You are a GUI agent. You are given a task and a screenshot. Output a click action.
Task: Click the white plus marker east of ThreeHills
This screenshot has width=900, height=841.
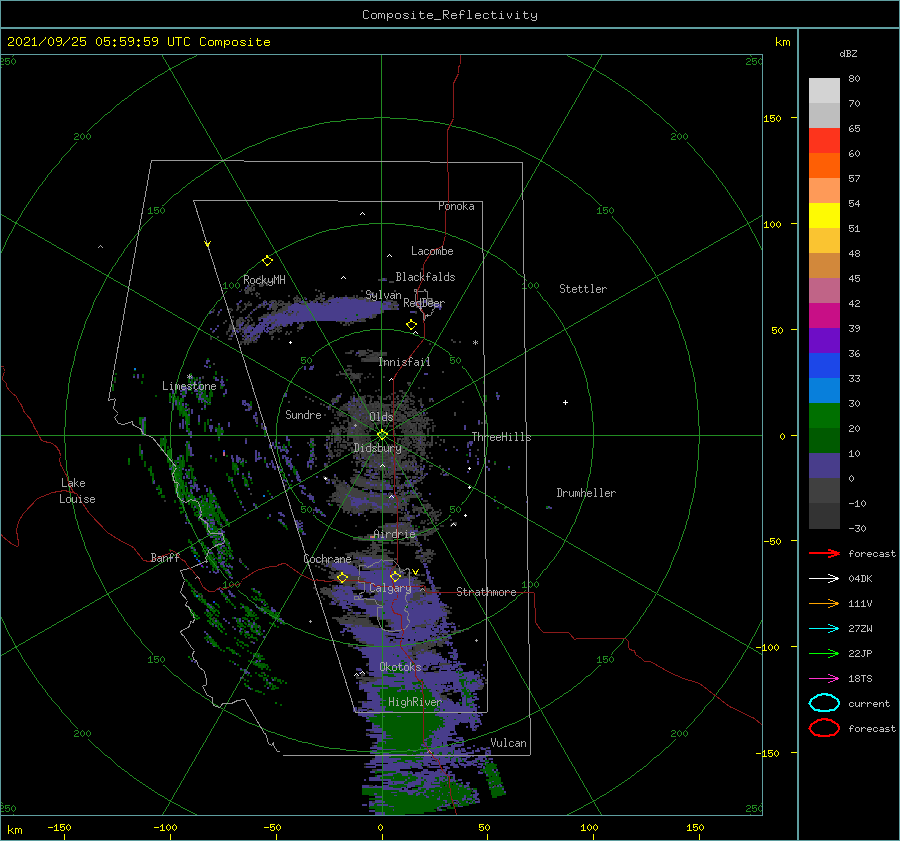pos(565,402)
